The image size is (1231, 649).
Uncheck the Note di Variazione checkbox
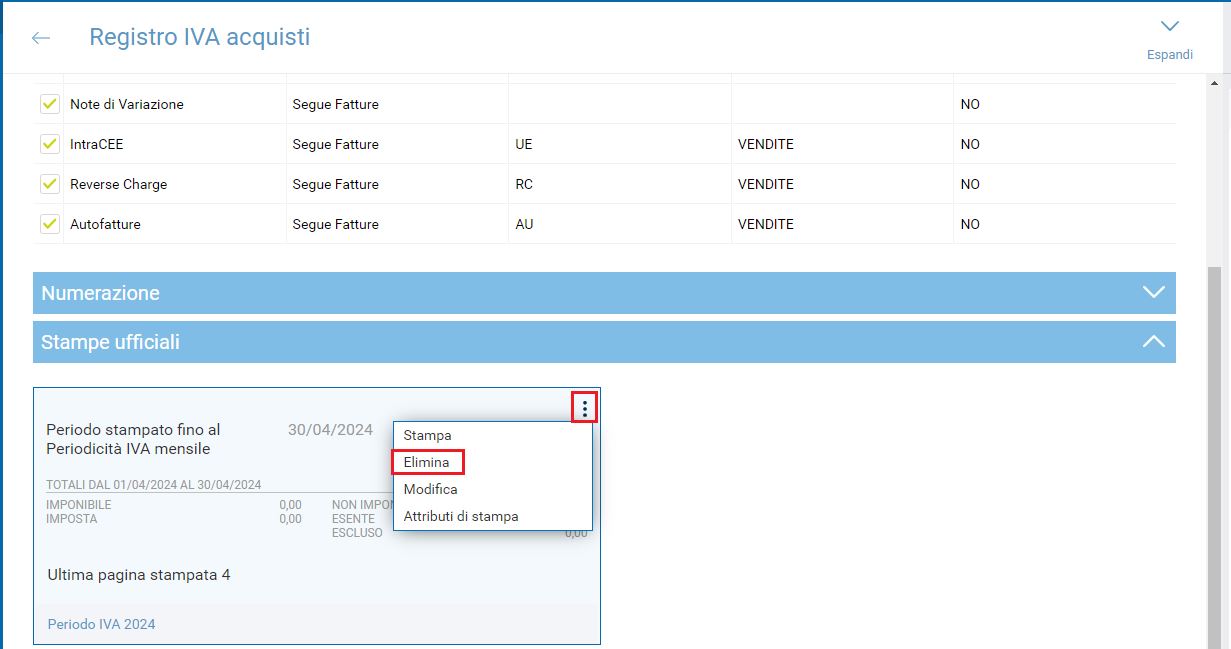(x=49, y=104)
